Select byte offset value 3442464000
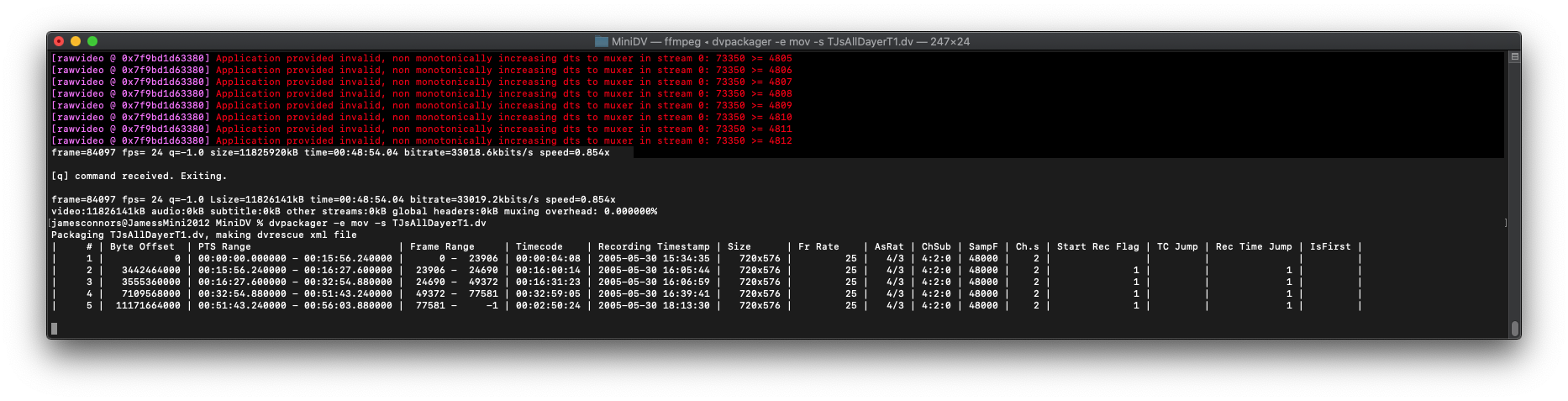Image resolution: width=1568 pixels, height=401 pixels. tap(150, 271)
